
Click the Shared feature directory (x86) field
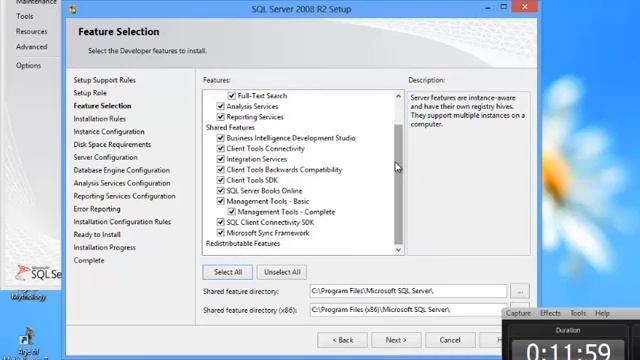[x=408, y=310]
